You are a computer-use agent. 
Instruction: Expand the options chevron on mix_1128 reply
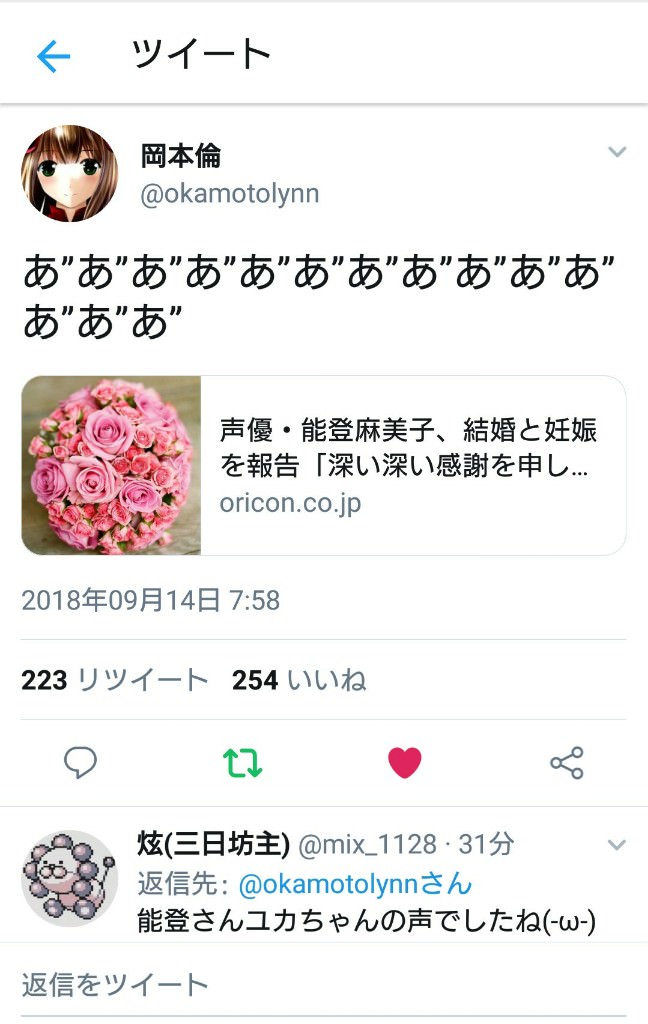click(x=617, y=844)
